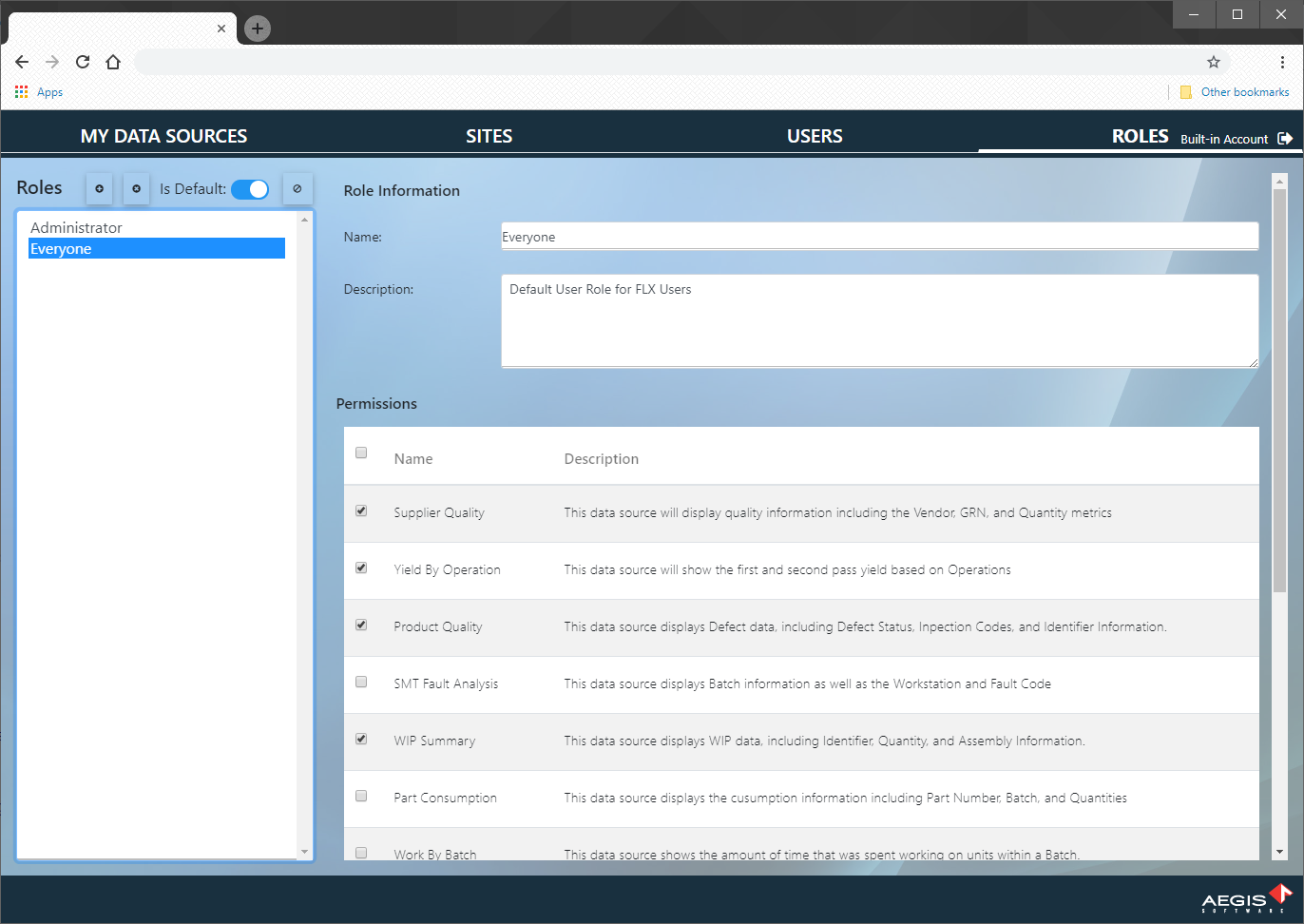Add a new role with the plus icon
Viewport: 1304px width, 924px height.
tap(99, 188)
